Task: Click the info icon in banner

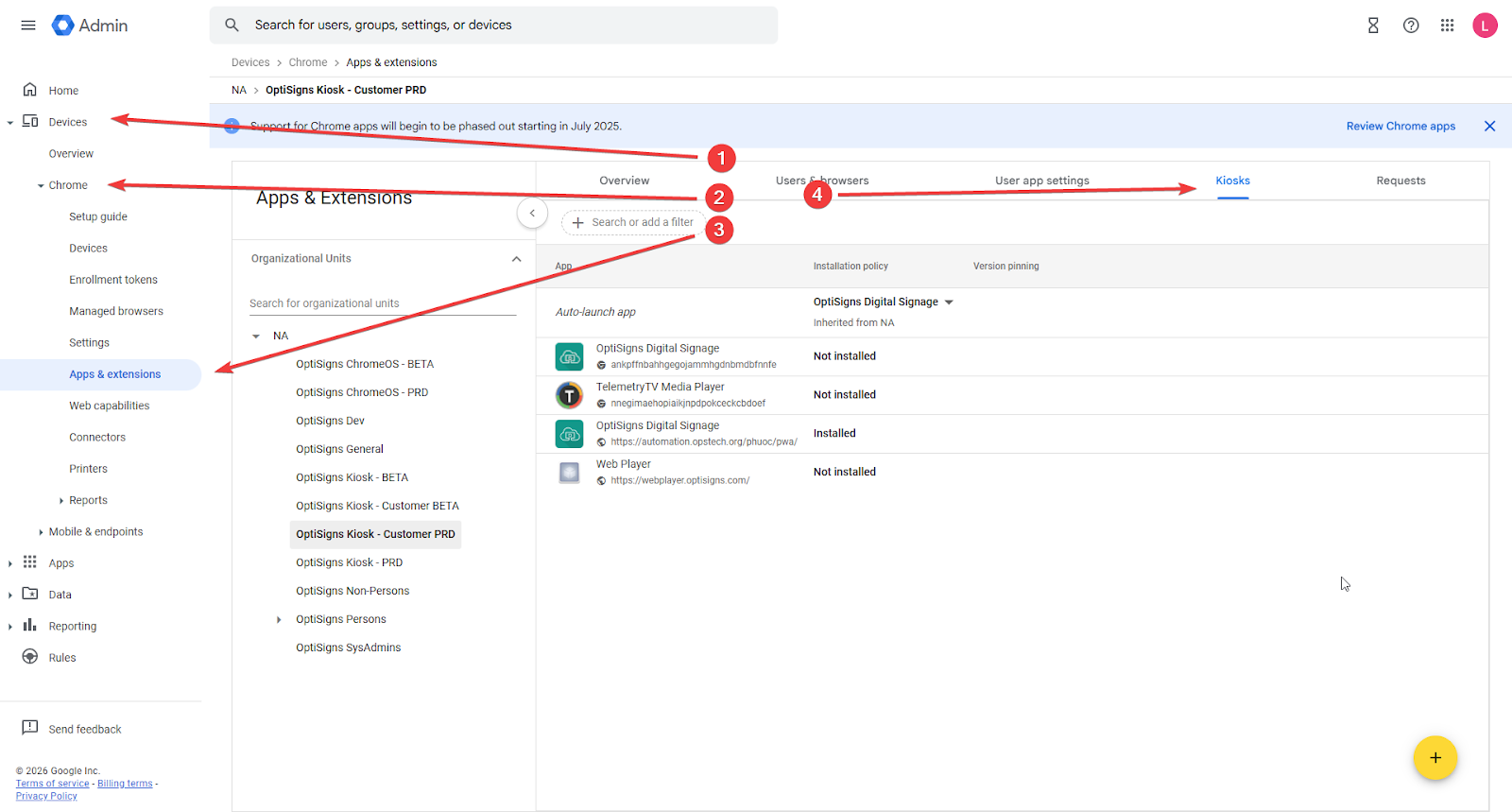Action: 232,126
